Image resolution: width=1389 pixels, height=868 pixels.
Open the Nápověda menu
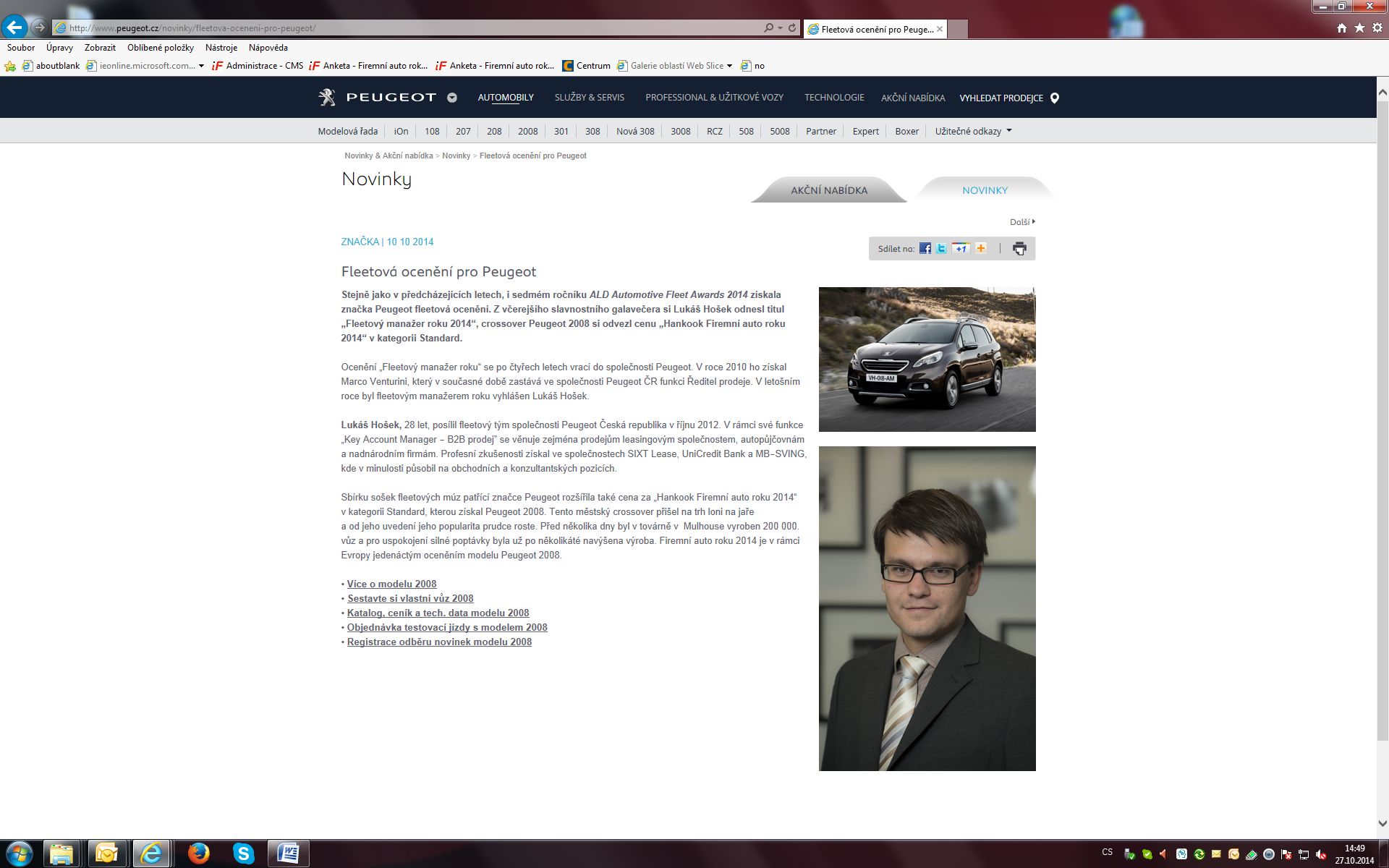(x=268, y=48)
